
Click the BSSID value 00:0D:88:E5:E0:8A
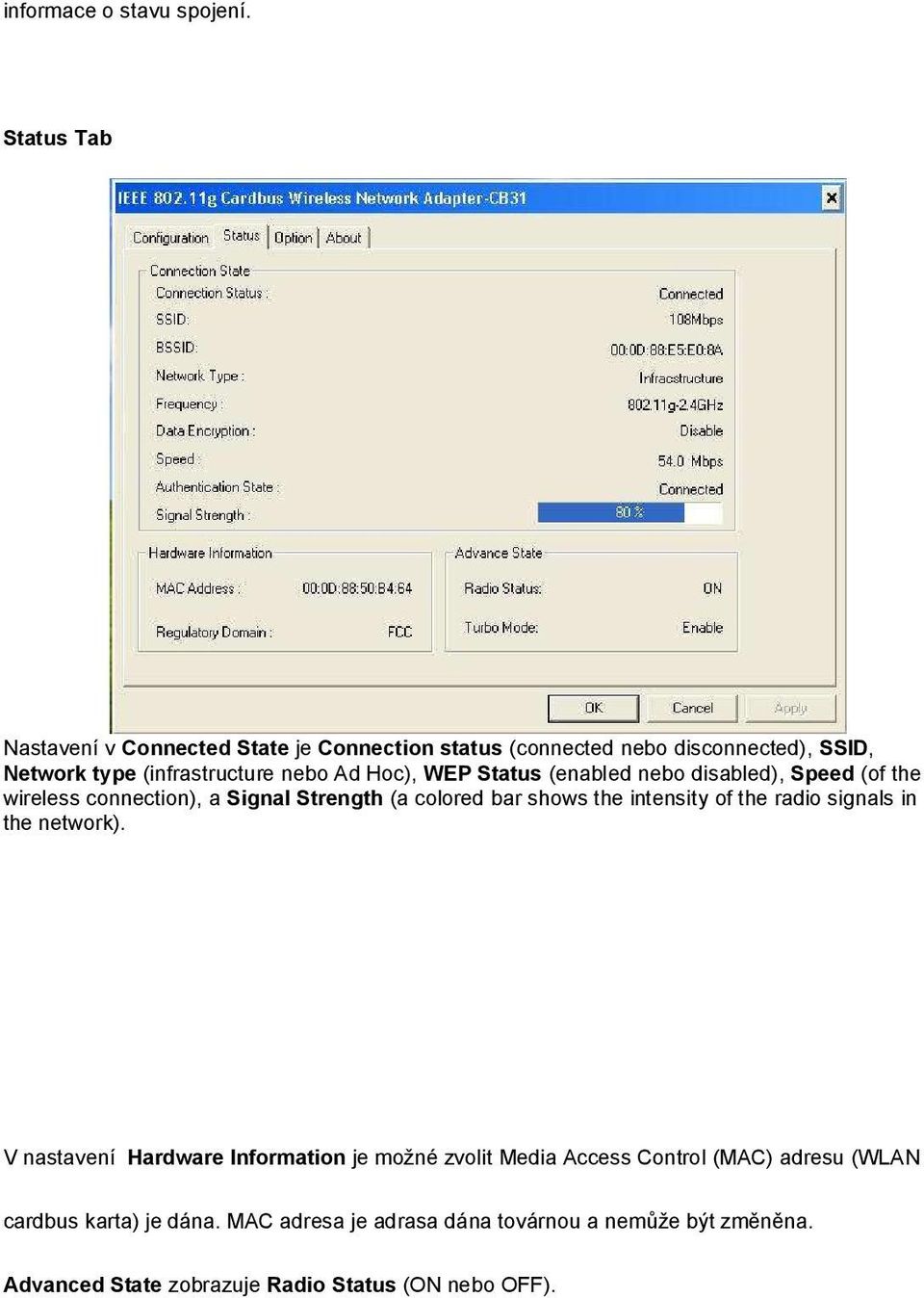[x=666, y=350]
